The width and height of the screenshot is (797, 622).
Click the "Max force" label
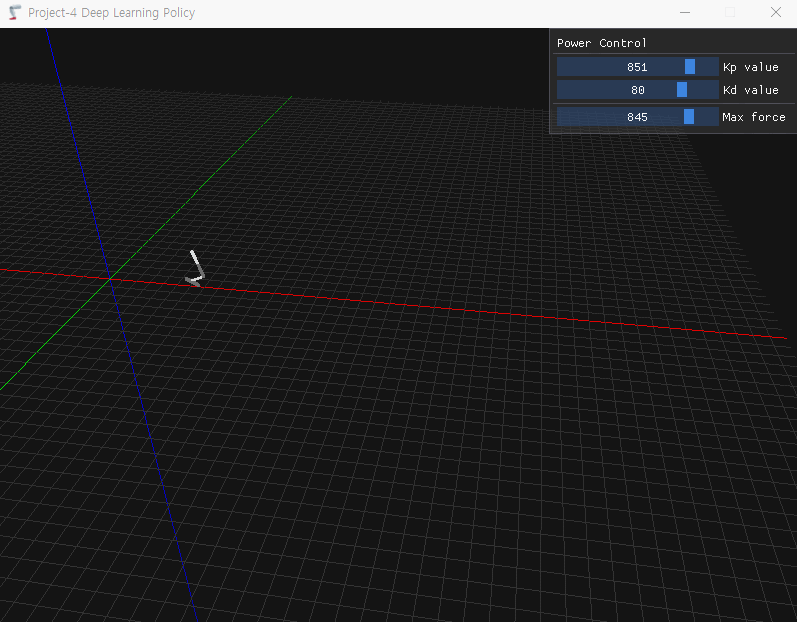(754, 117)
